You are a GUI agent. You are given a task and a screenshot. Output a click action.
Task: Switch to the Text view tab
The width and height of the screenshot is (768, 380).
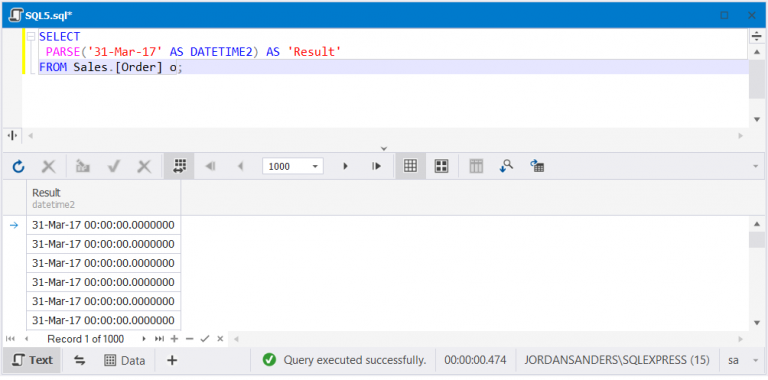click(x=32, y=360)
